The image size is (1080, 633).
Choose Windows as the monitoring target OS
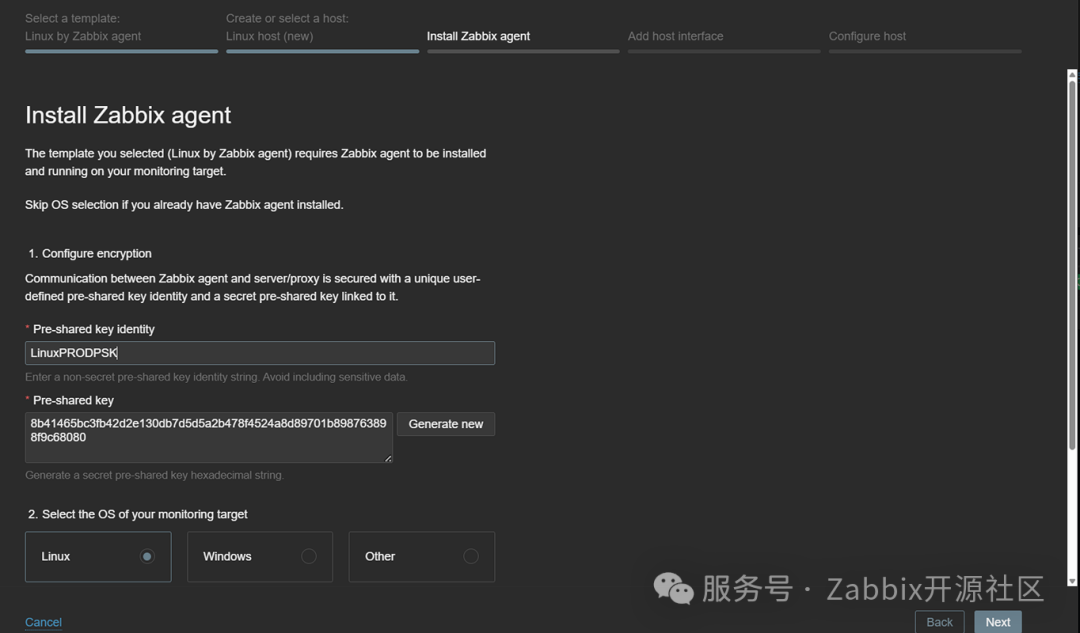pyautogui.click(x=308, y=556)
